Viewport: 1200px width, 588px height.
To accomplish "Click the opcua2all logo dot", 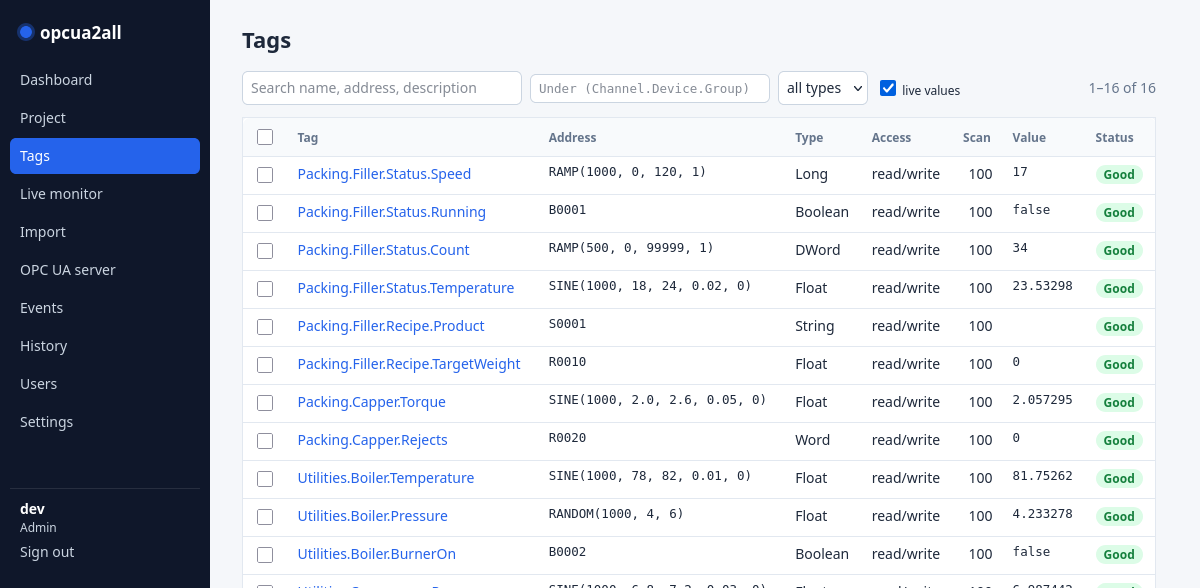I will [x=26, y=32].
